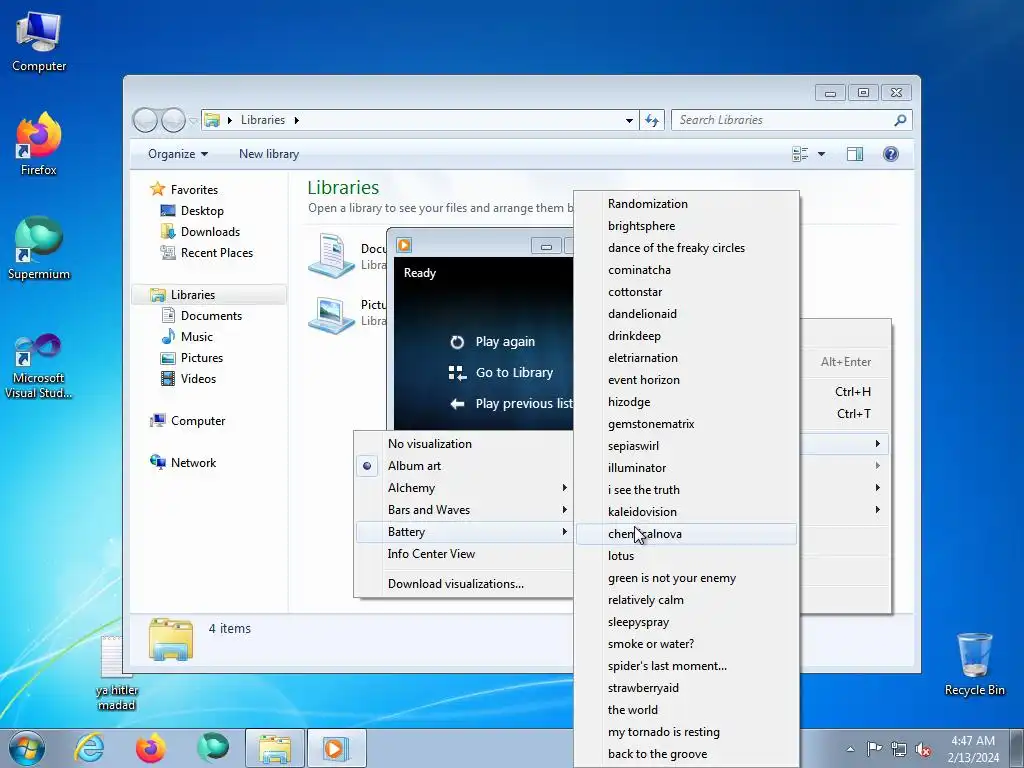Select Desktop in Favorites

click(x=193, y=211)
